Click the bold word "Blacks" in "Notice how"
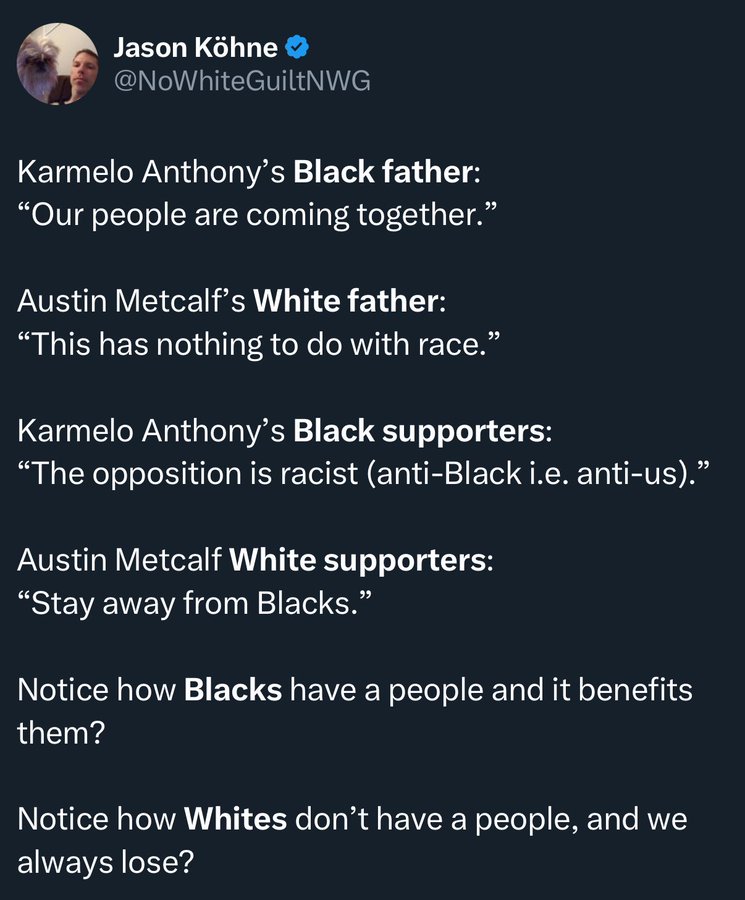745x900 pixels. 233,689
